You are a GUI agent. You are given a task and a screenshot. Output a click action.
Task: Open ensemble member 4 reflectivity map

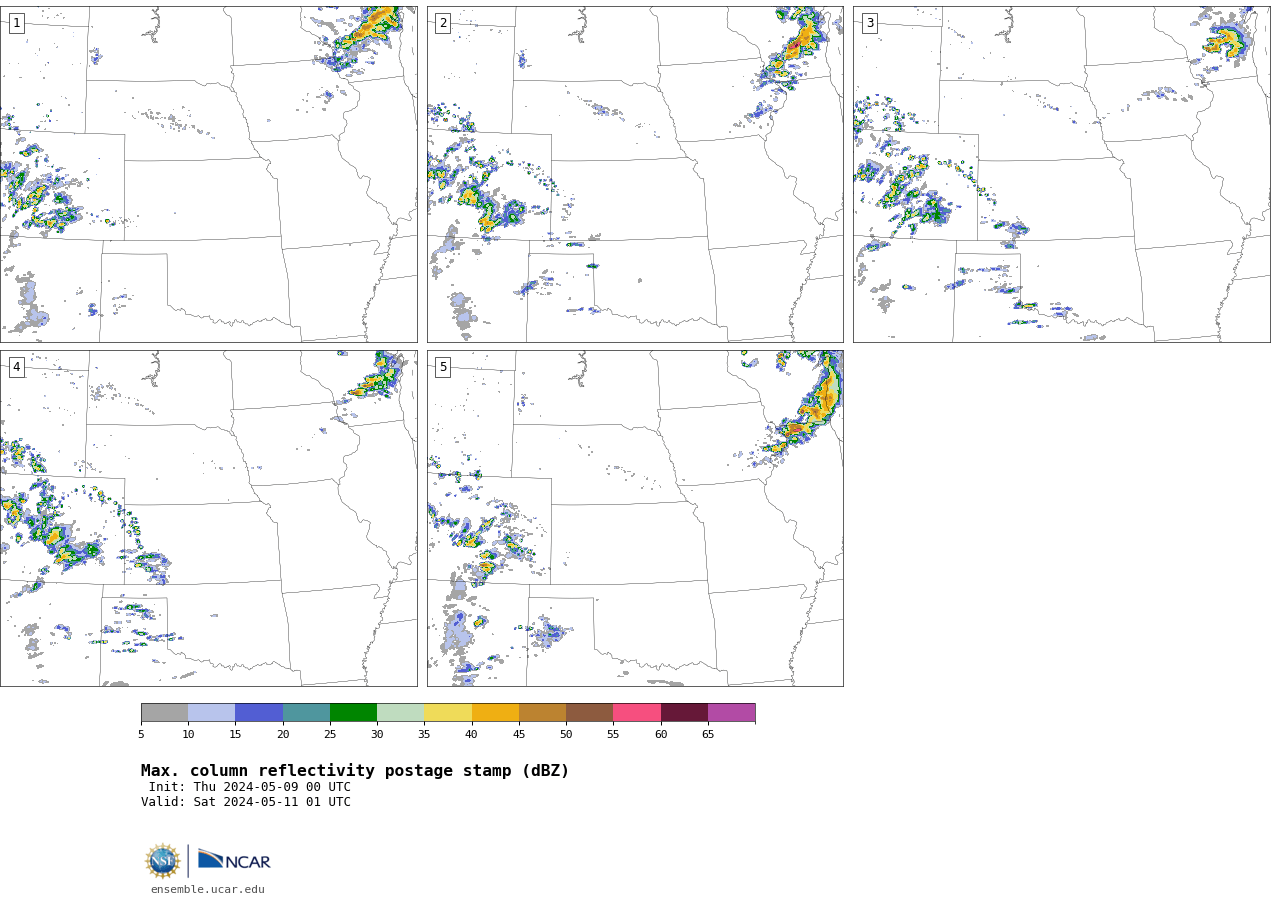tap(208, 518)
